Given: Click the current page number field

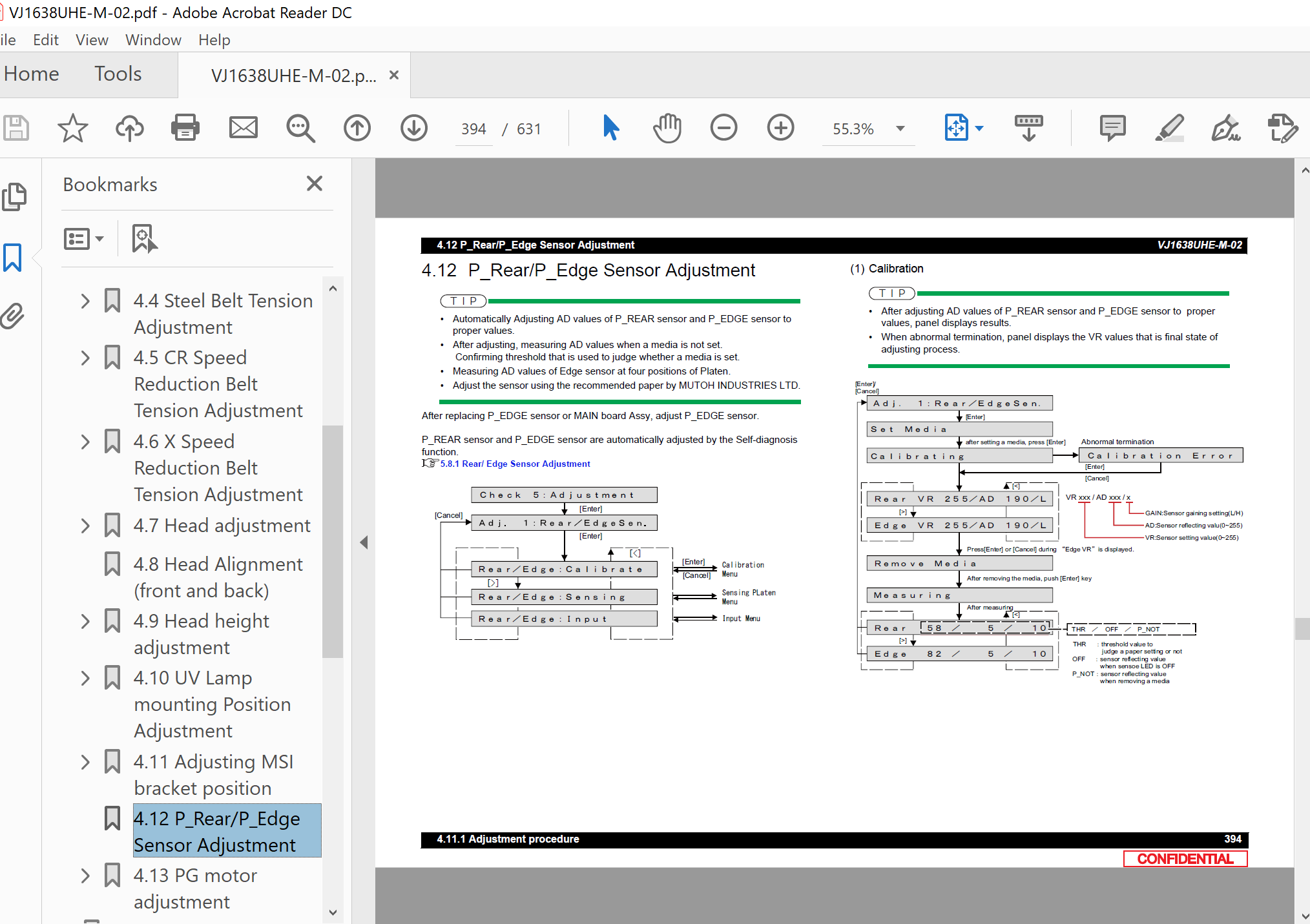Looking at the screenshot, I should pyautogui.click(x=473, y=129).
